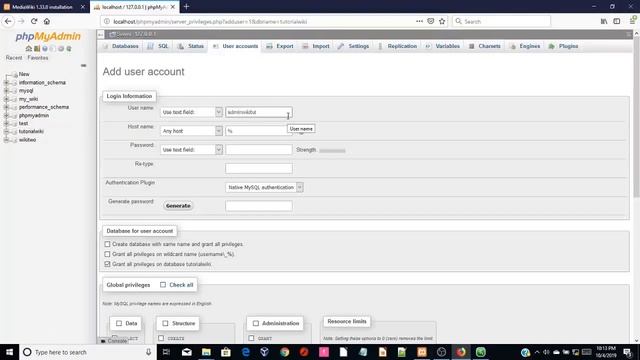Click the Pocket save icon in address bar
The width and height of the screenshot is (640, 360).
(431, 21)
